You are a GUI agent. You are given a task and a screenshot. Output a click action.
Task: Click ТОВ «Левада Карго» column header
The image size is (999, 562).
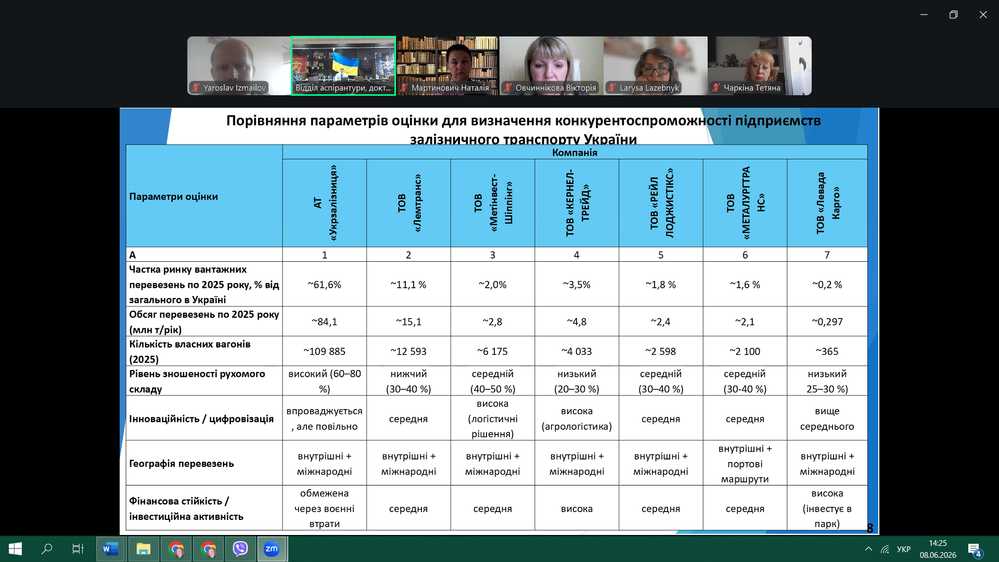coord(827,203)
